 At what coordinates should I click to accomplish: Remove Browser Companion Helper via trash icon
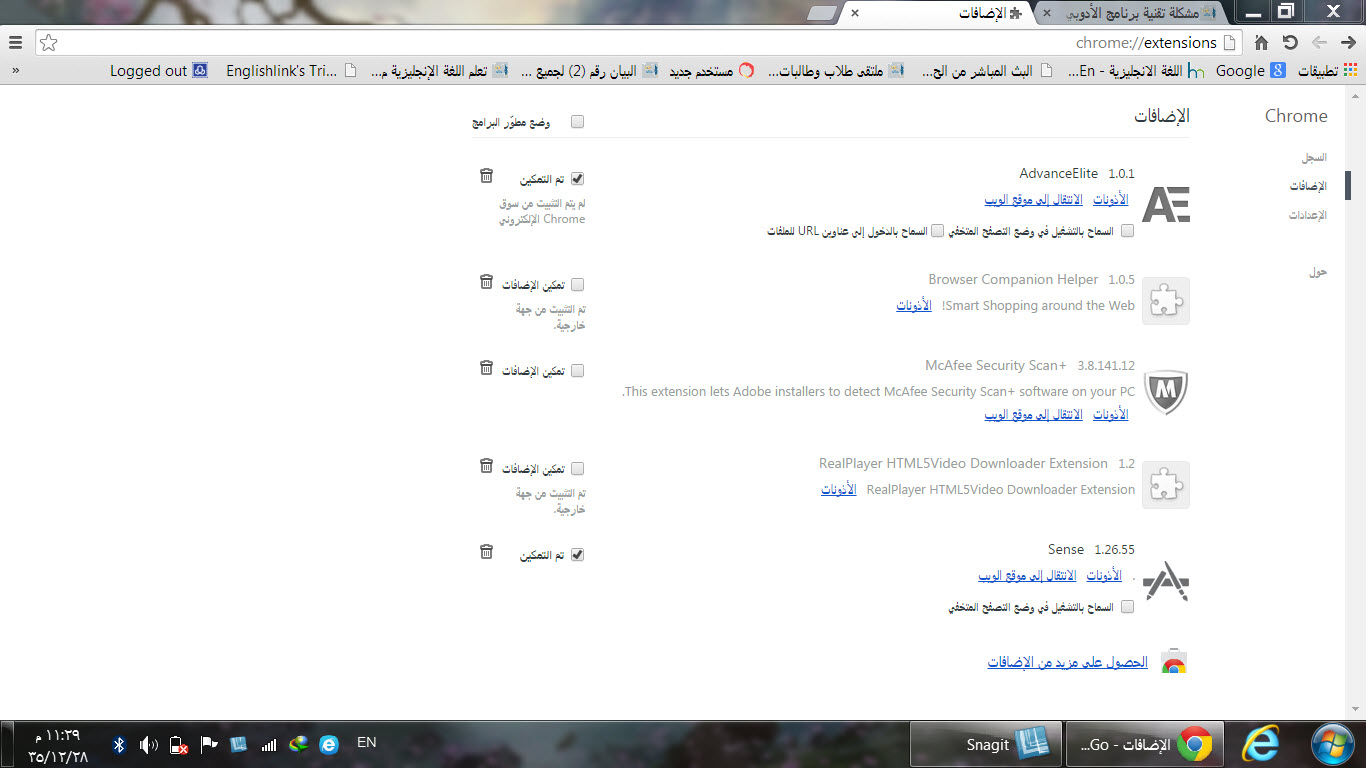tap(486, 282)
